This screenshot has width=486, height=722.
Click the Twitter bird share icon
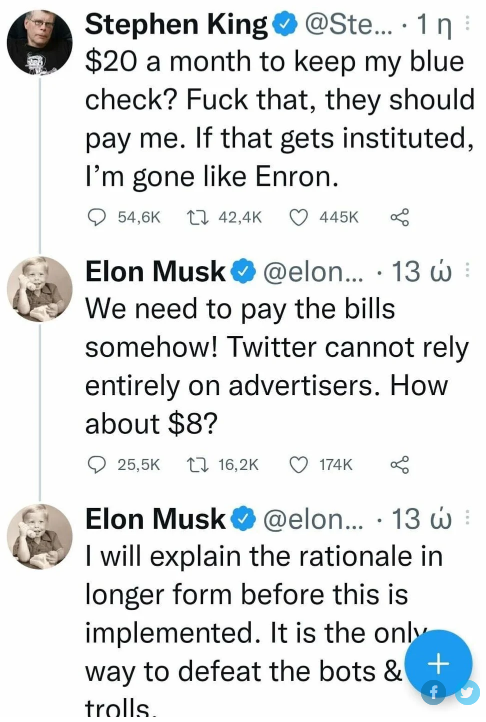click(468, 692)
